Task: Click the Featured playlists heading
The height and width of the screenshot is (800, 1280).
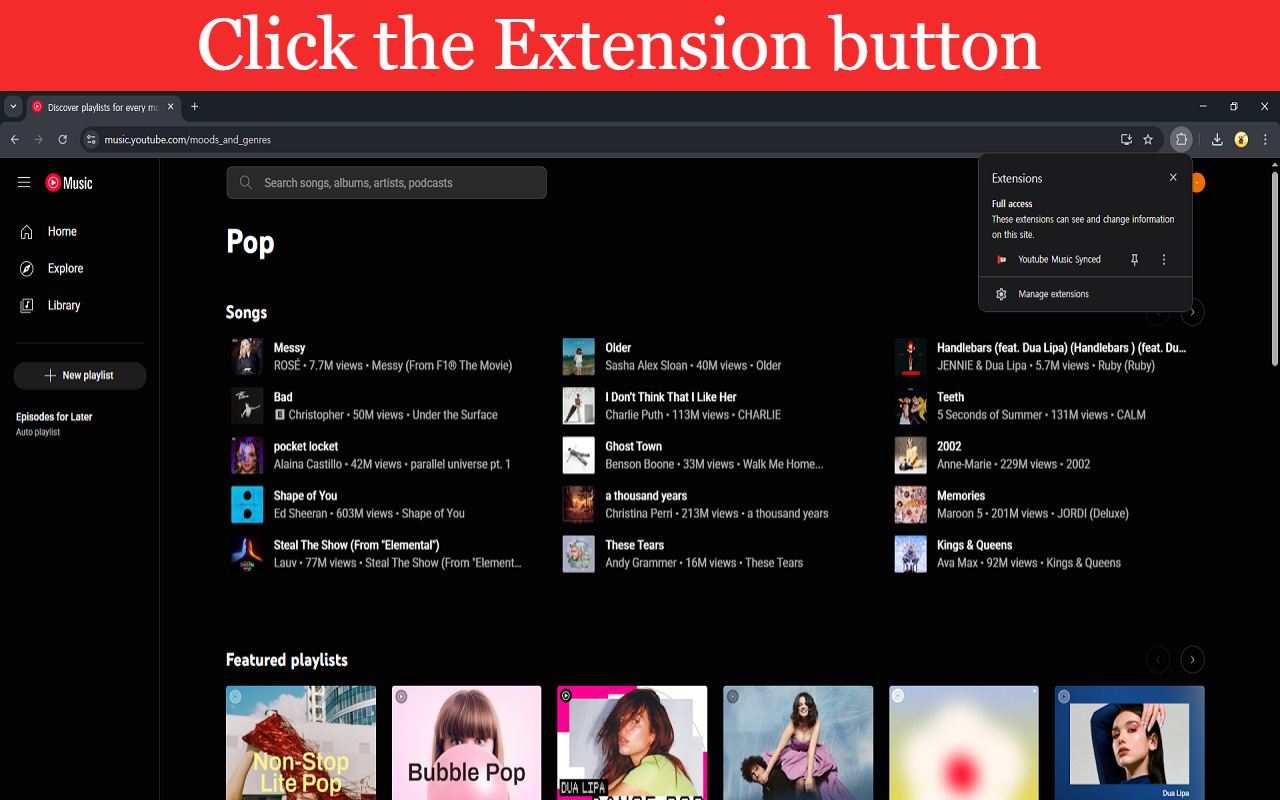Action: click(x=287, y=660)
